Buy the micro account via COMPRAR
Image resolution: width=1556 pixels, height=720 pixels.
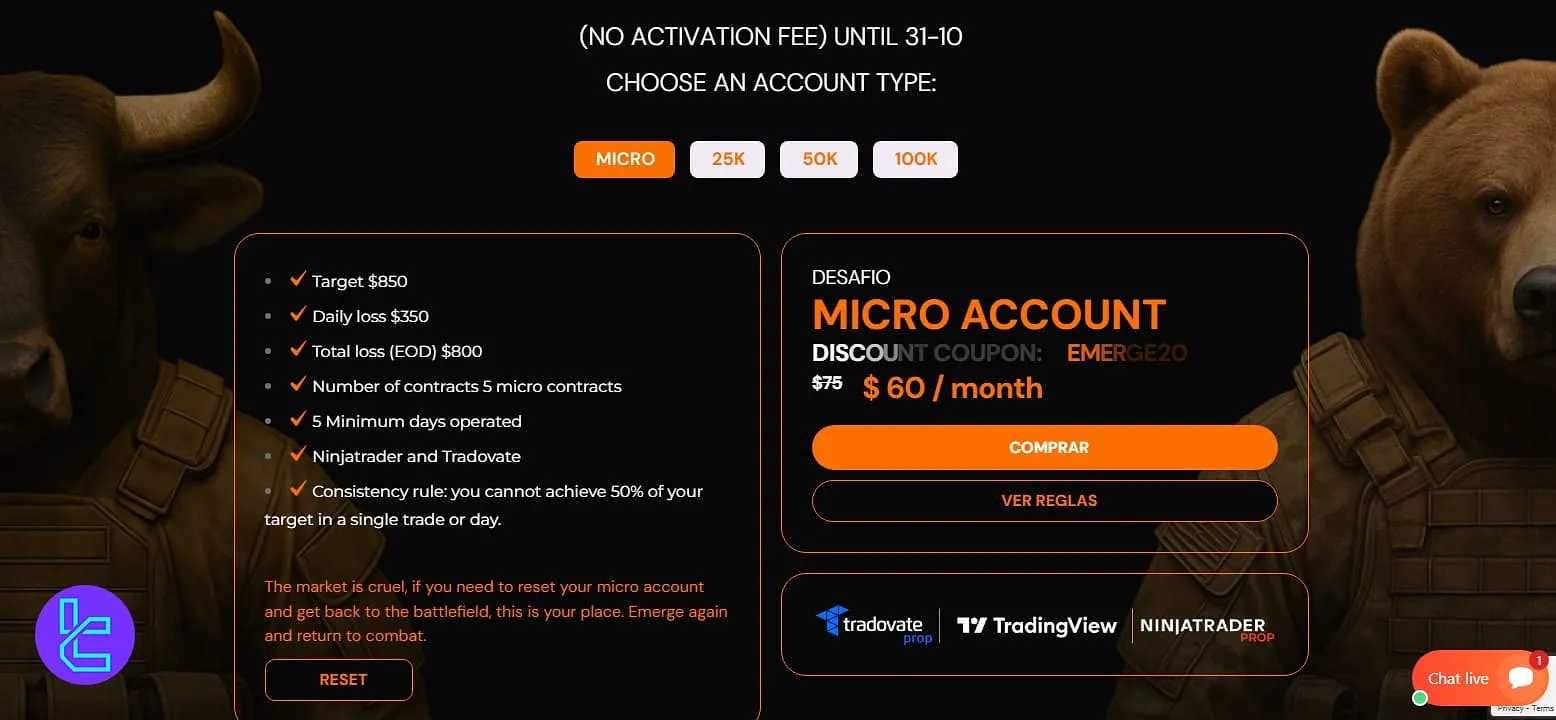click(1045, 447)
